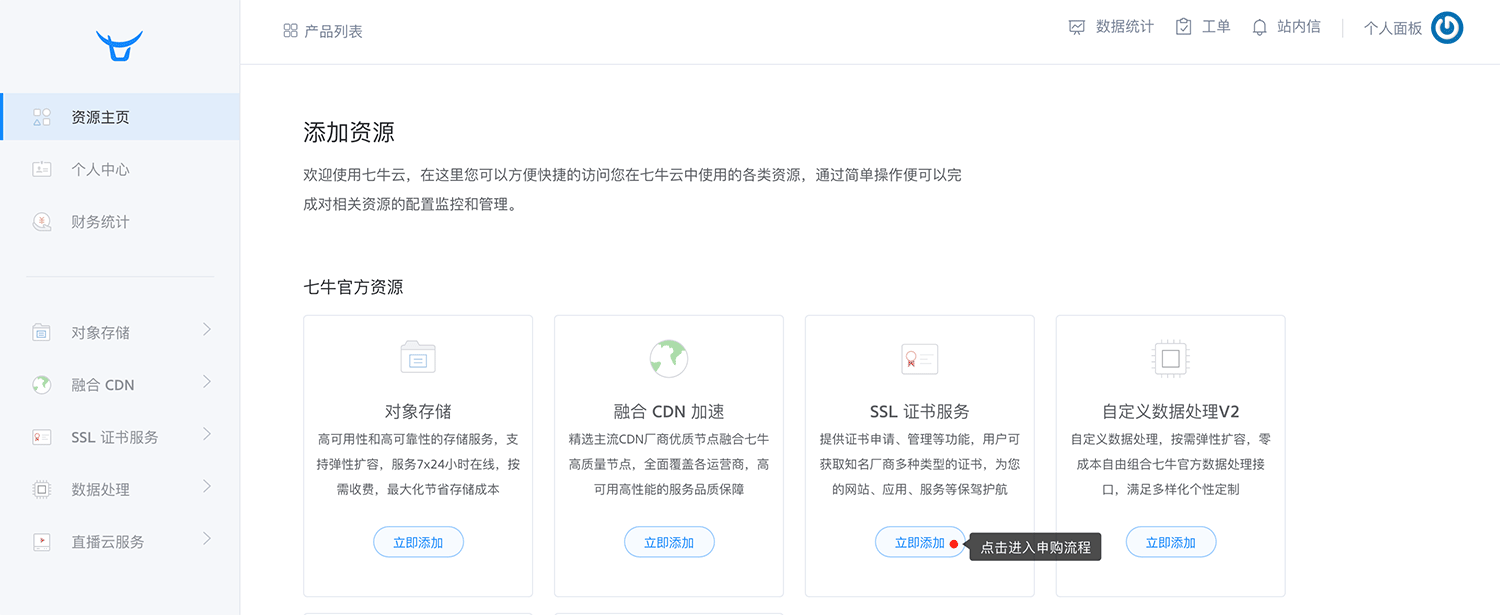Click the SSL certificate card icon
This screenshot has width=1500, height=615.
[919, 357]
